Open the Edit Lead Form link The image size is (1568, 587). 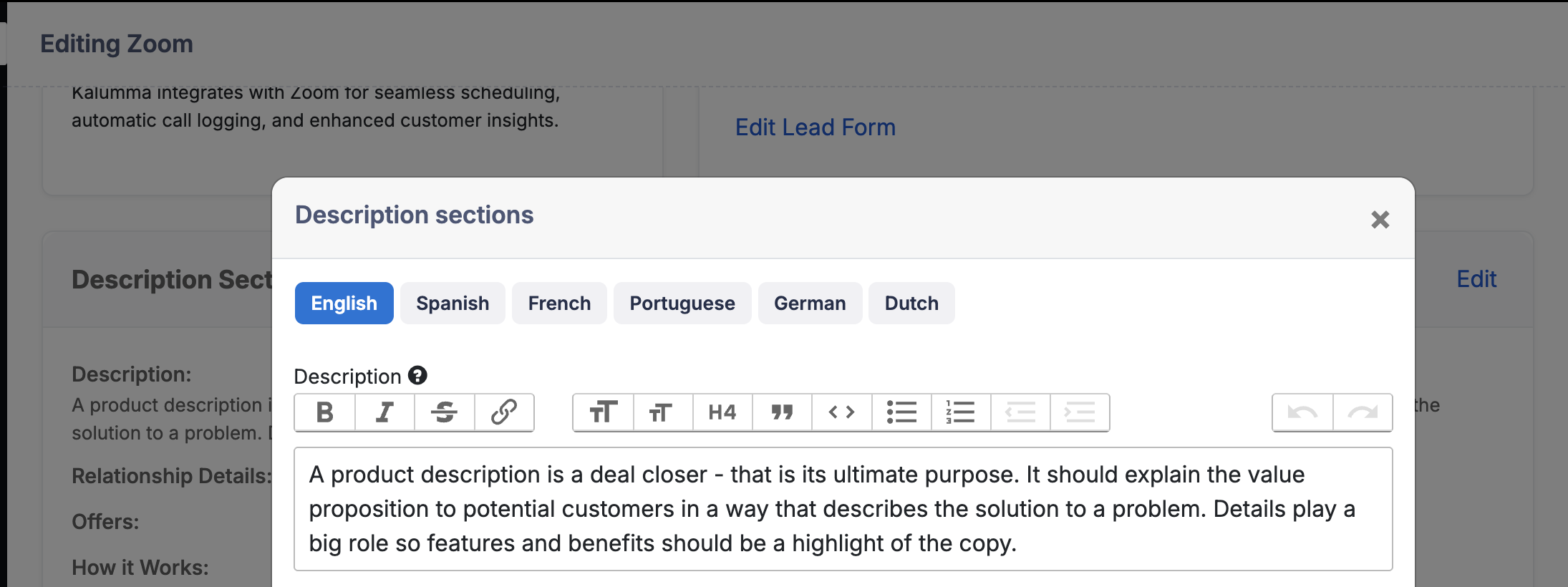(816, 127)
